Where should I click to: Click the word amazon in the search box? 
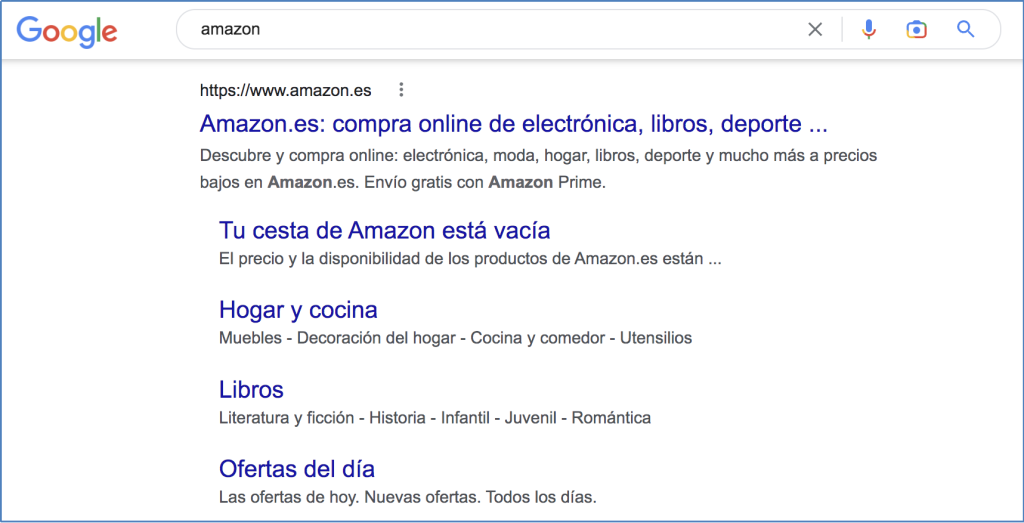pyautogui.click(x=231, y=30)
